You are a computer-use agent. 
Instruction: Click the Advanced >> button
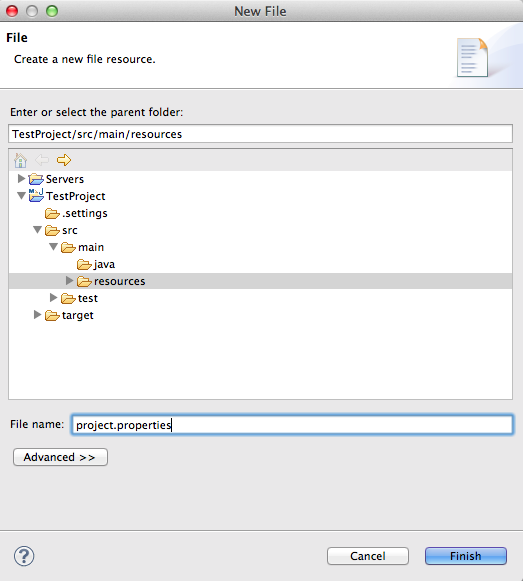click(x=60, y=457)
